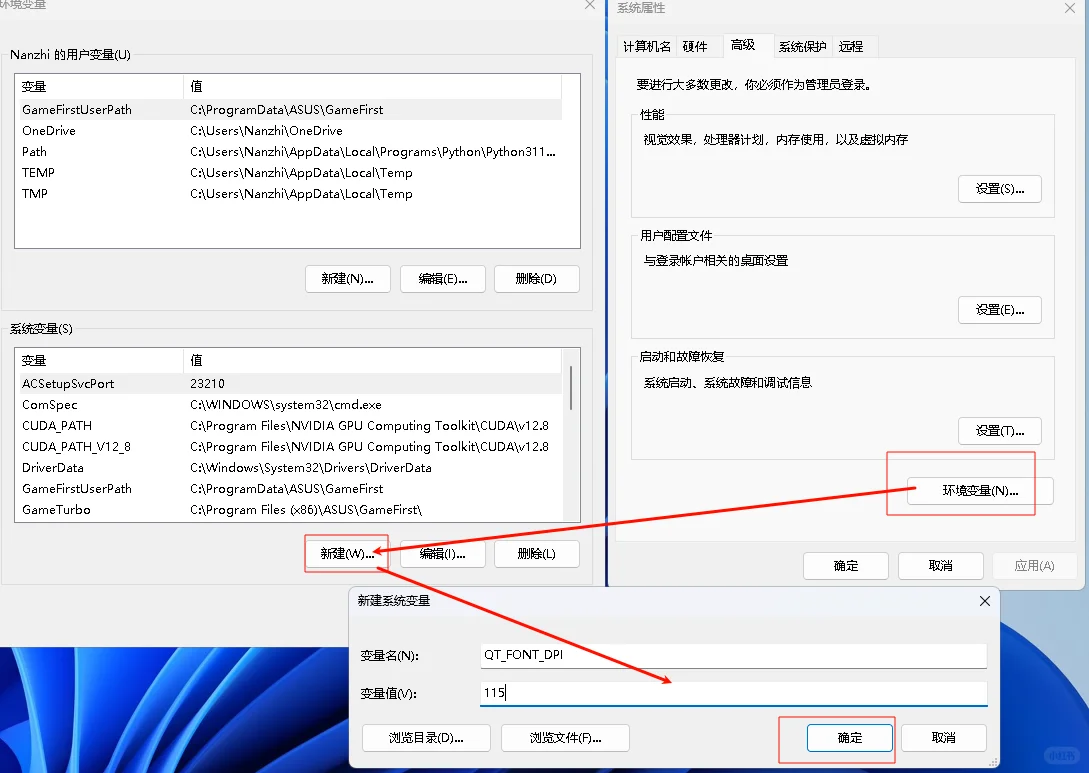Edit user variable using 编辑(E)
This screenshot has width=1089, height=773.
(442, 279)
